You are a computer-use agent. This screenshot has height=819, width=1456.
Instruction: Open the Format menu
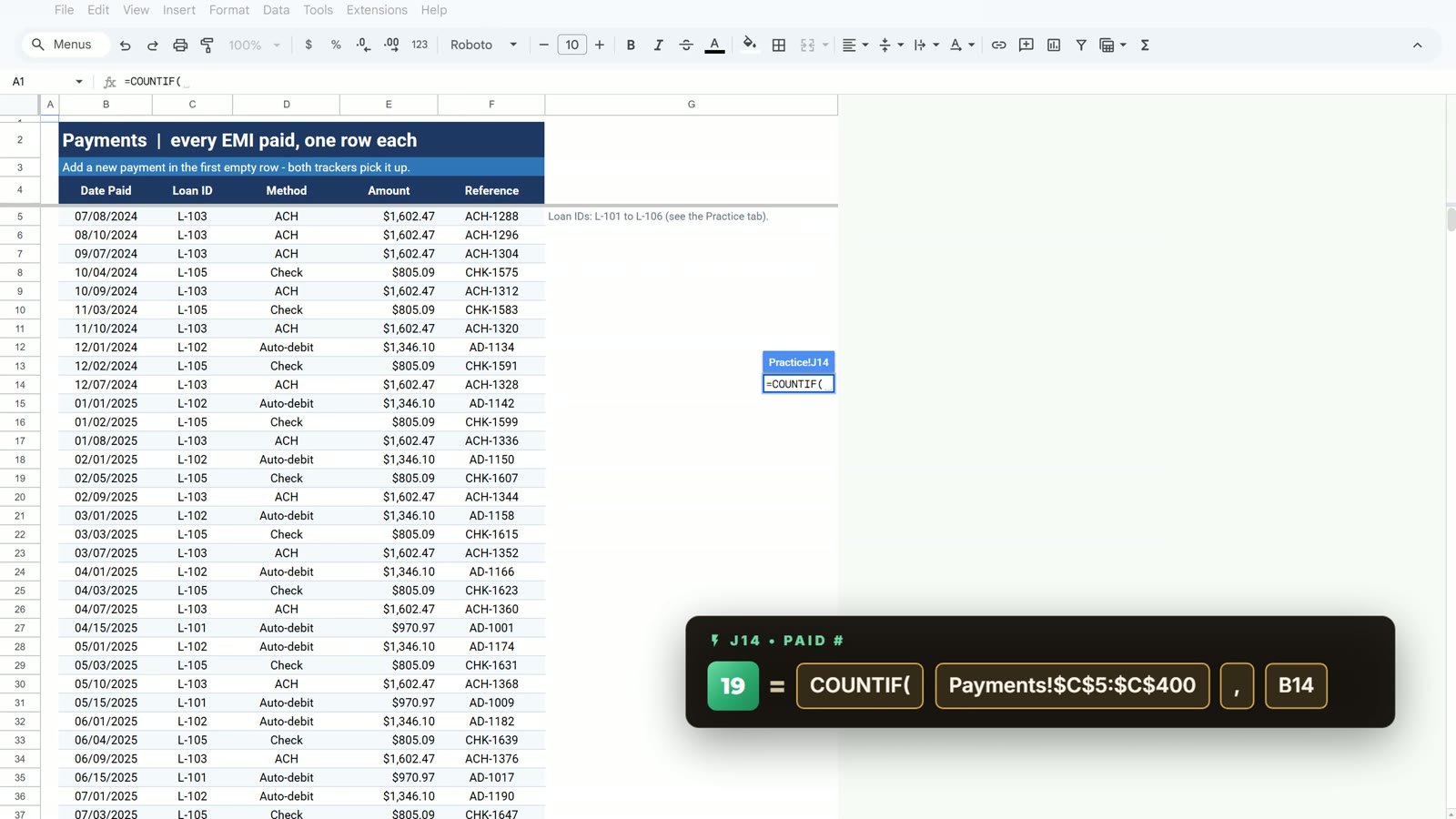(x=229, y=10)
